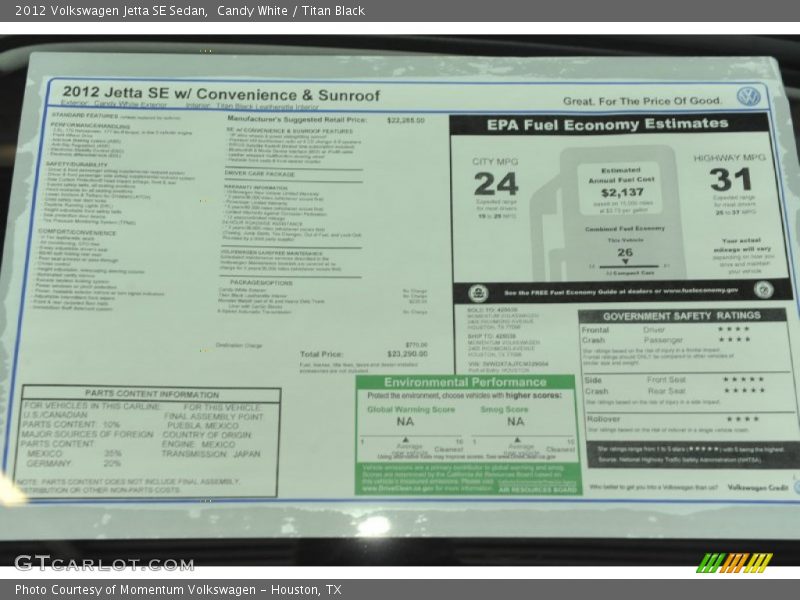800x600 pixels.
Task: Click the annual fuel cost $2,137
Action: (622, 193)
